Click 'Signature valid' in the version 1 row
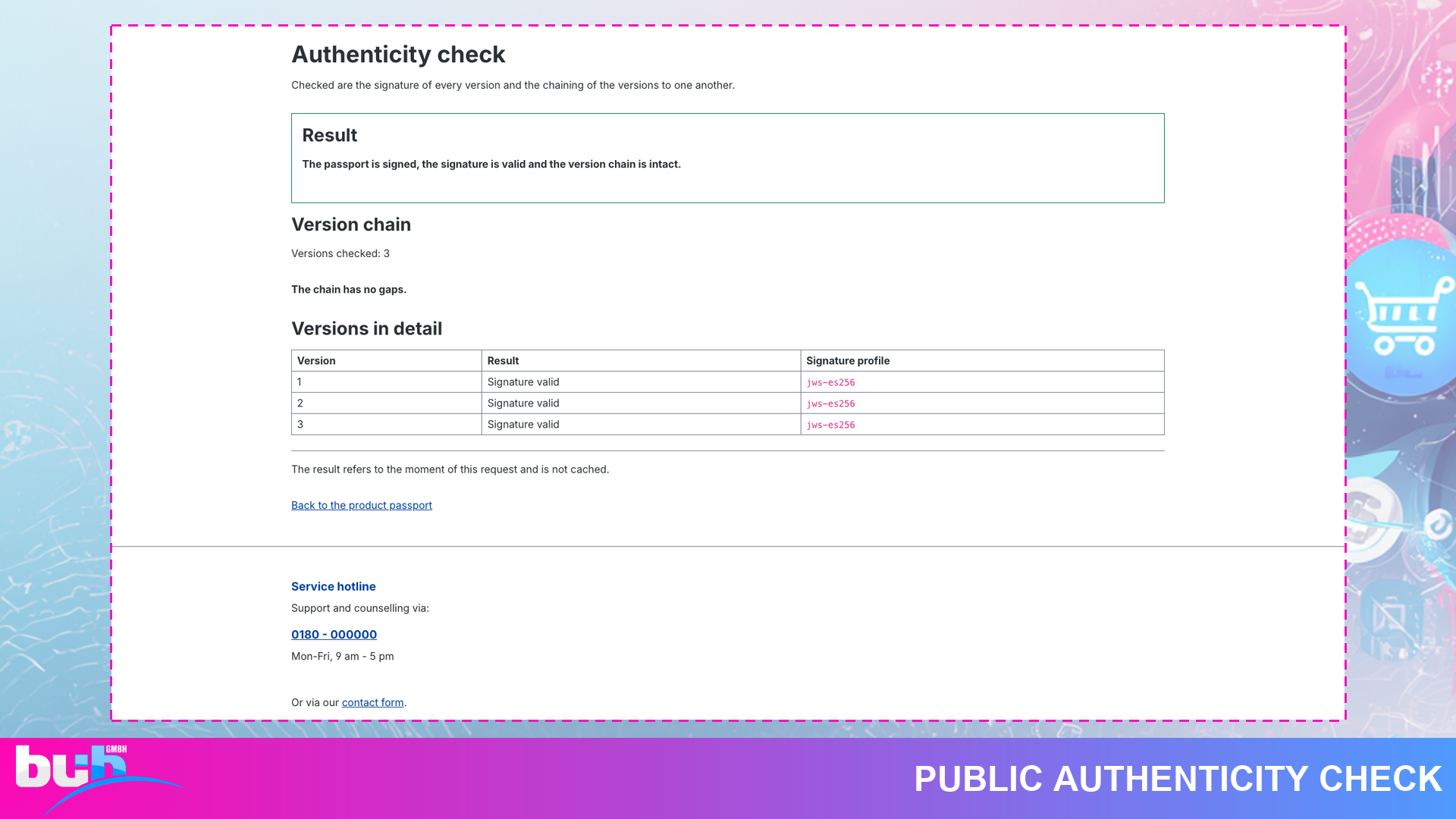Viewport: 1456px width, 819px height. click(523, 382)
